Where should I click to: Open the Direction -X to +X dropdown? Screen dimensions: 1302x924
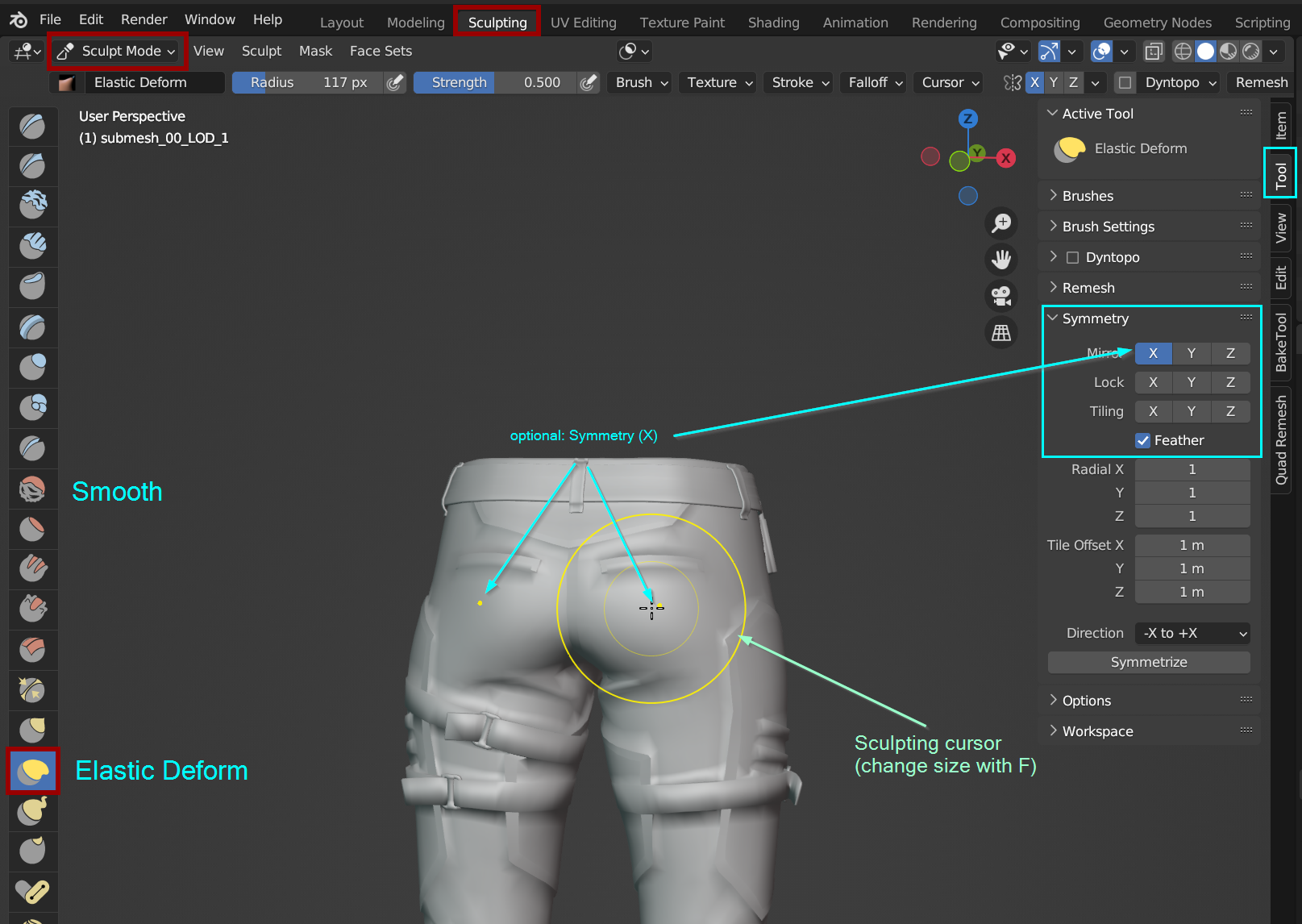pos(1192,633)
